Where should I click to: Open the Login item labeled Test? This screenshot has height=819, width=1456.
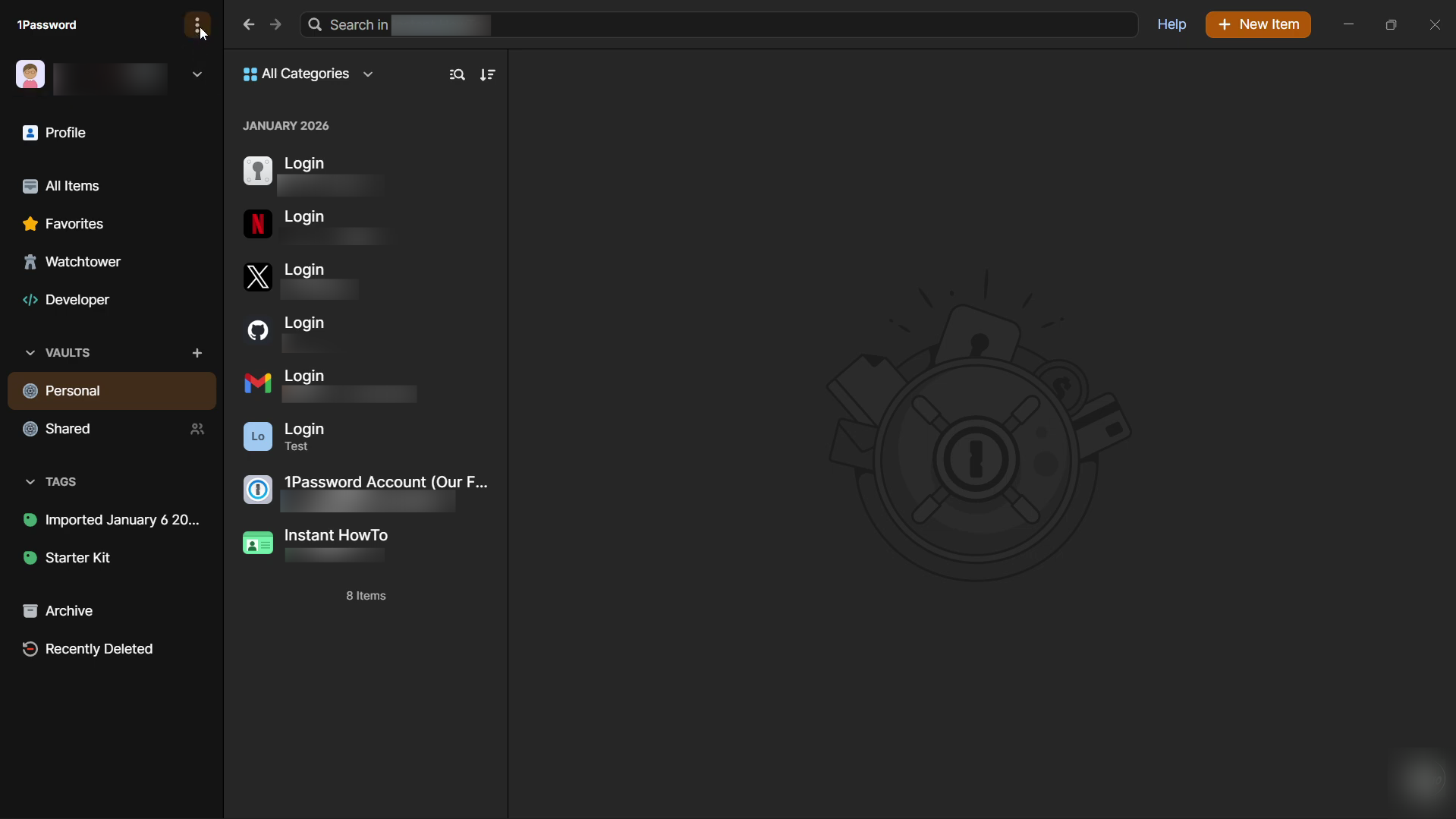point(366,436)
